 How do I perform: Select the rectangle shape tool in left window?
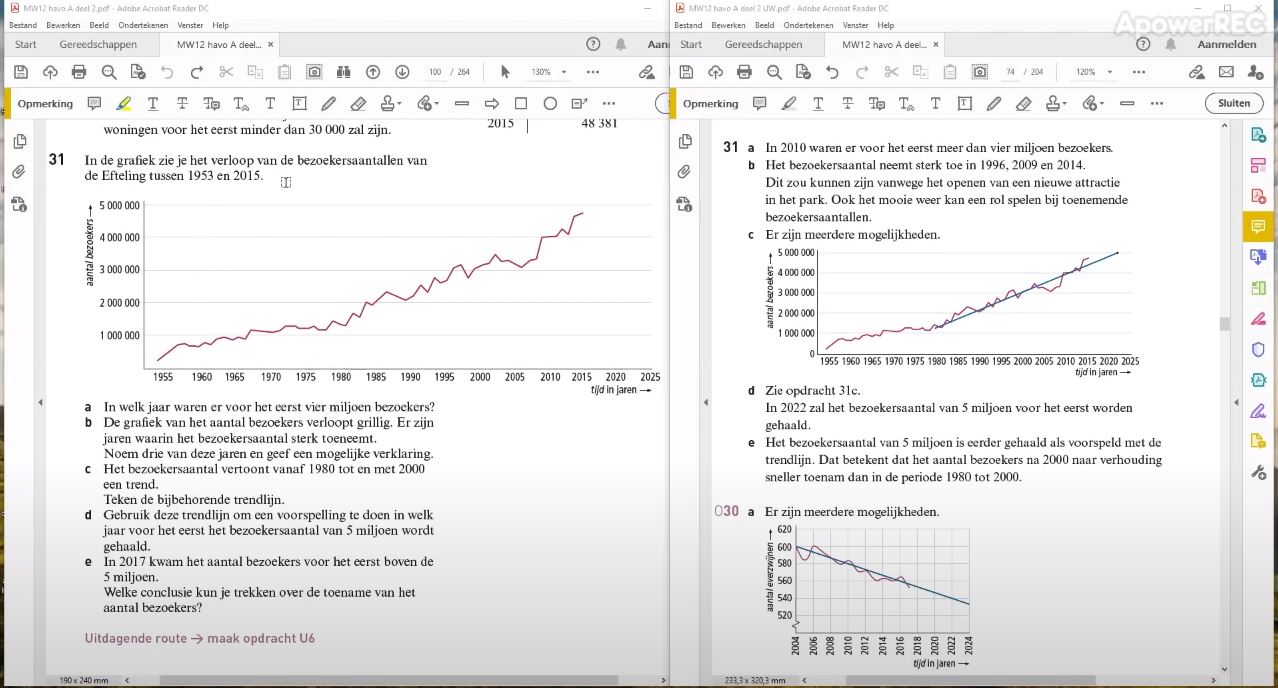point(520,103)
